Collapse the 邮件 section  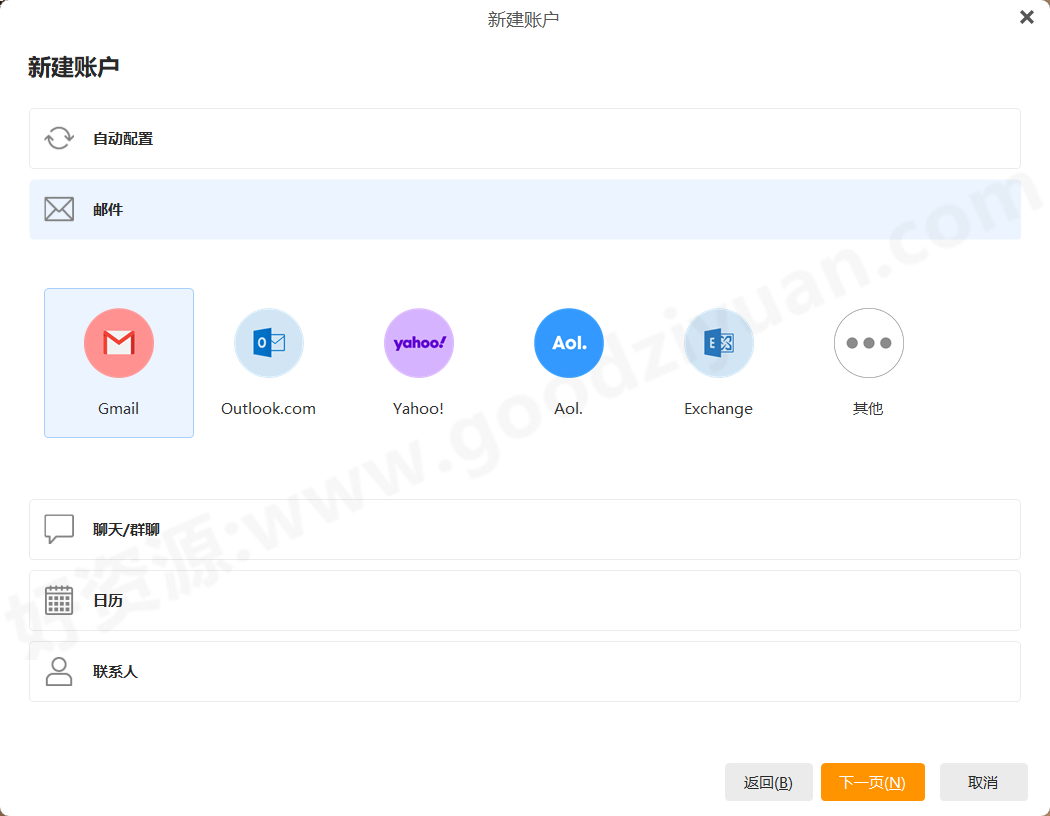pos(525,210)
